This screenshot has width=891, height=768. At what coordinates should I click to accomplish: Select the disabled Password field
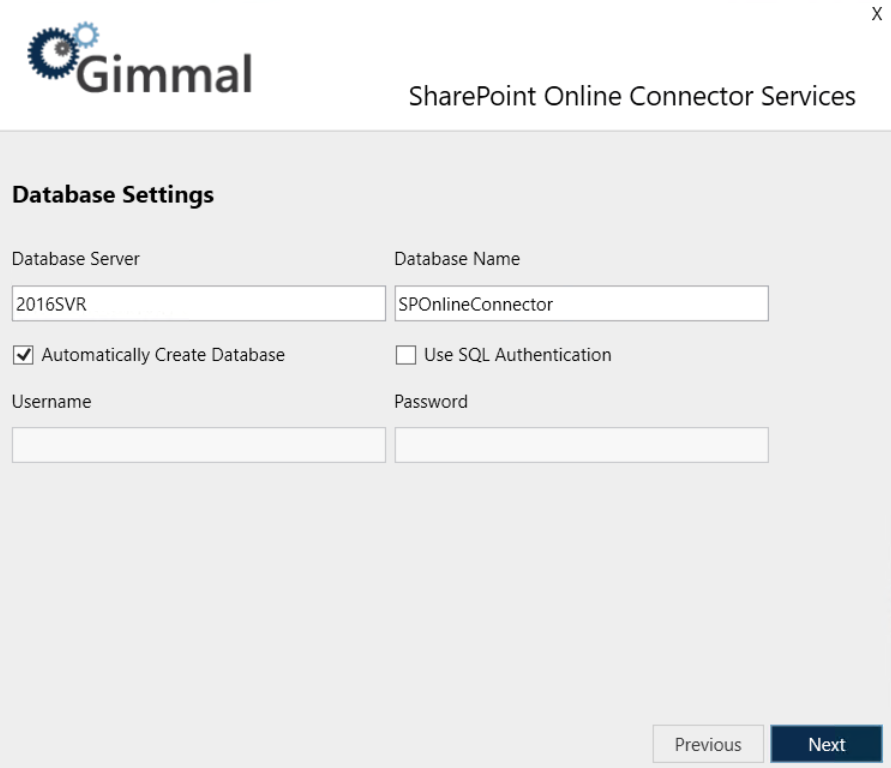tap(580, 444)
